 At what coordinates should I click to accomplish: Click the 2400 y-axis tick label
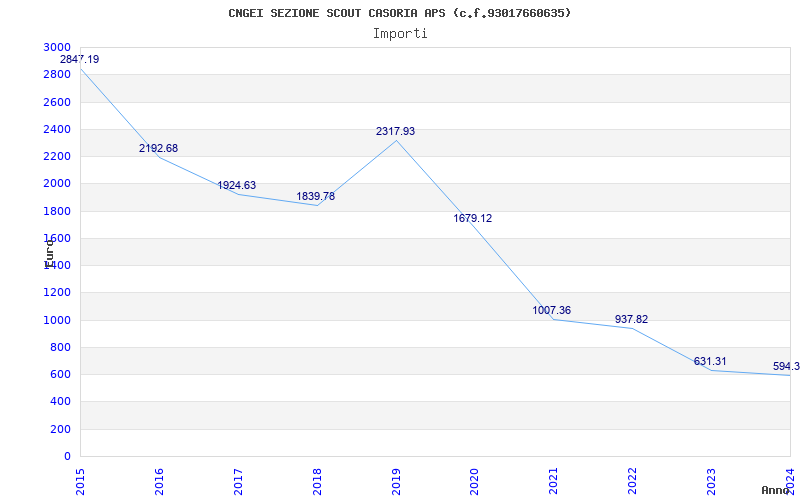point(57,129)
